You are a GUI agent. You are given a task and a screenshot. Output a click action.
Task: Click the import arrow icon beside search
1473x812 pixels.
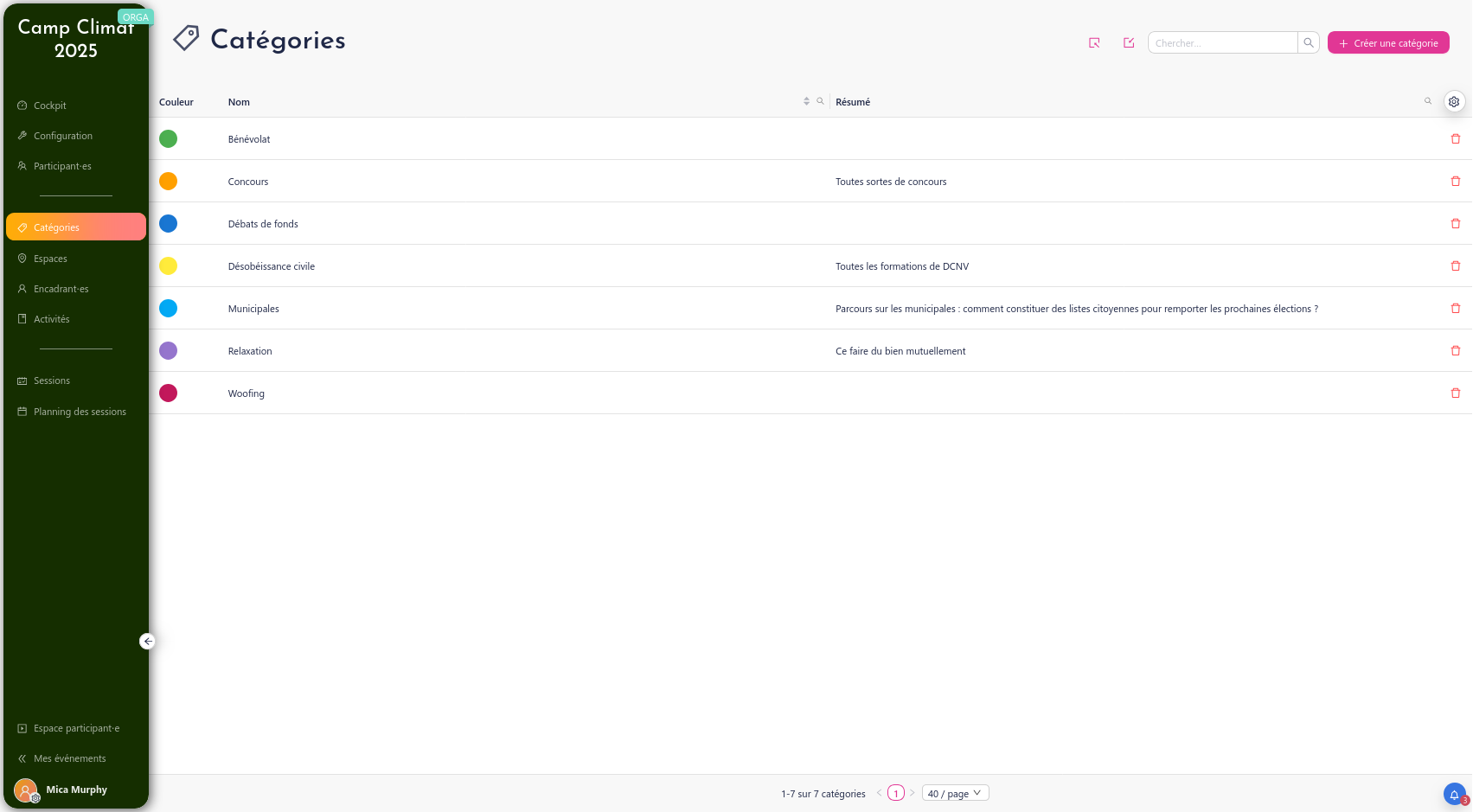1094,43
